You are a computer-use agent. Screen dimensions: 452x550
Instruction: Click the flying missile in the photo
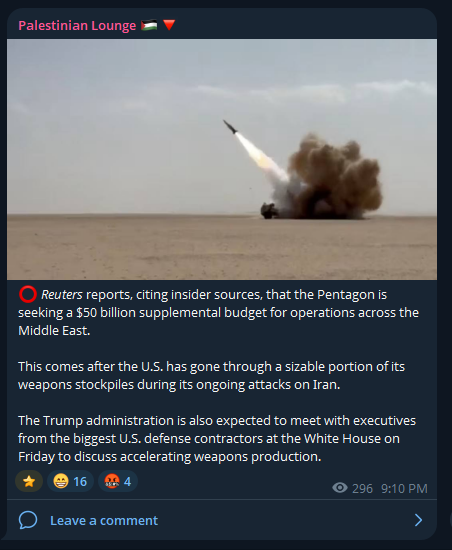230,127
